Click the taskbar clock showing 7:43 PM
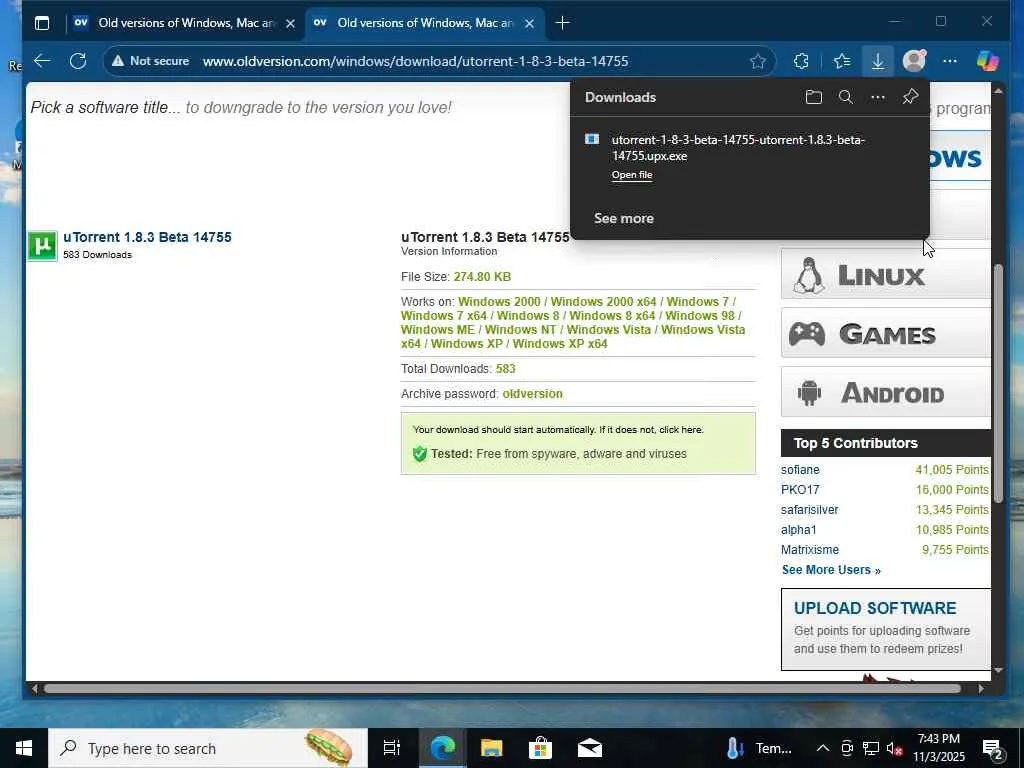 (939, 748)
